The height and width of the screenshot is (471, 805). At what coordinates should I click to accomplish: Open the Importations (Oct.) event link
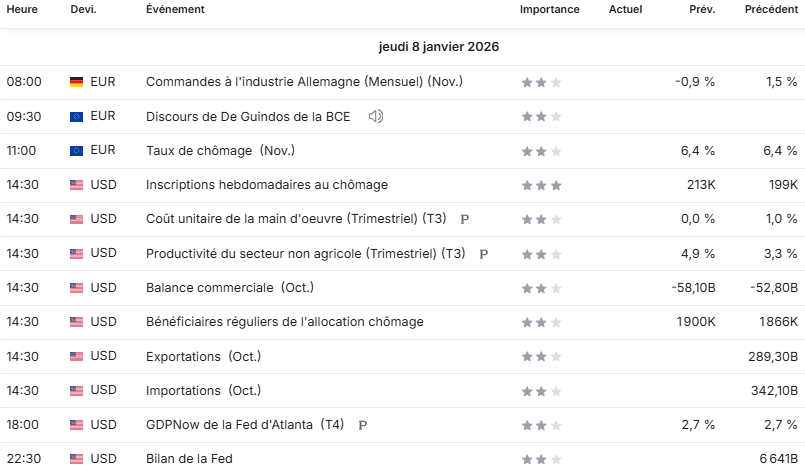click(203, 391)
